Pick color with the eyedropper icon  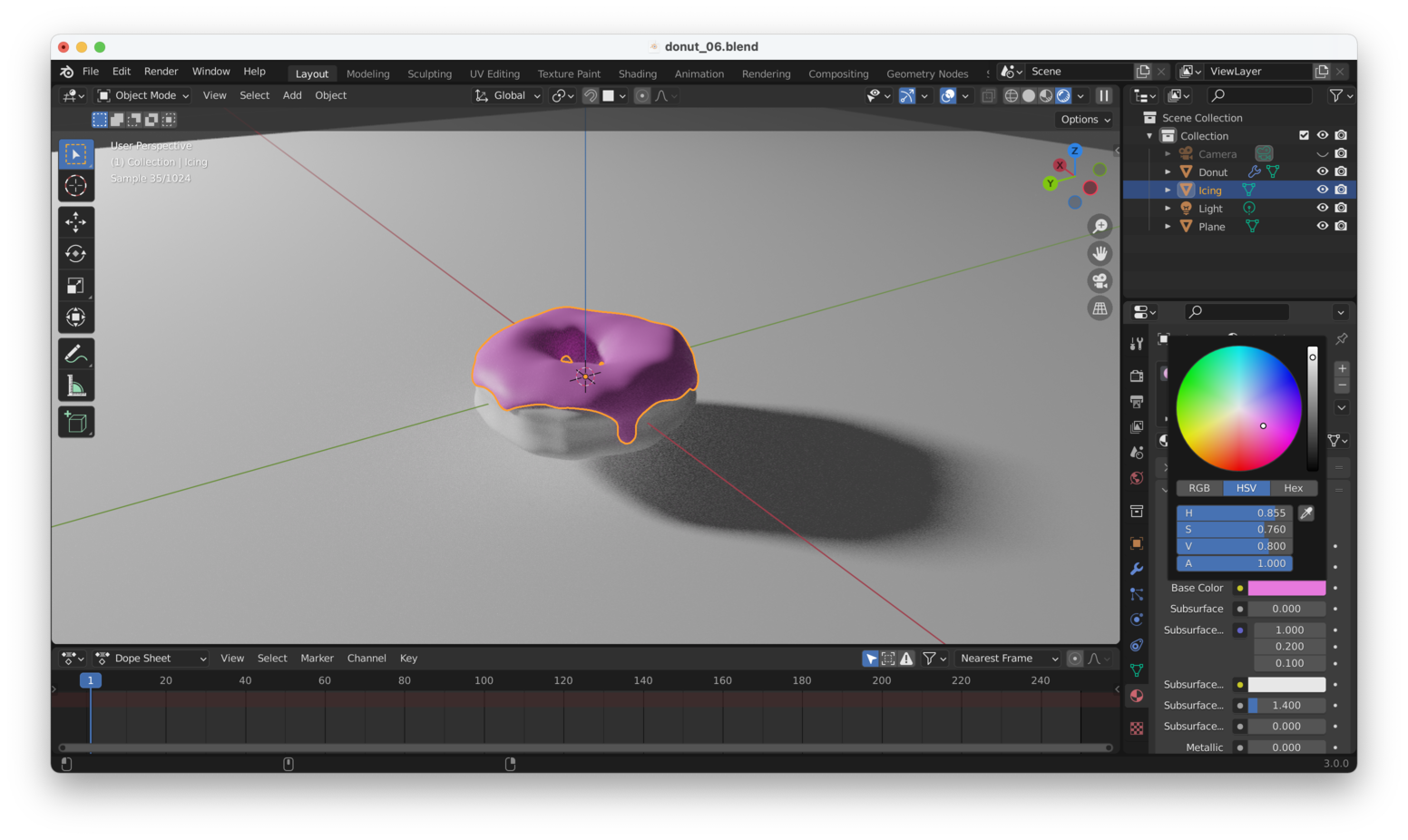pyautogui.click(x=1306, y=513)
